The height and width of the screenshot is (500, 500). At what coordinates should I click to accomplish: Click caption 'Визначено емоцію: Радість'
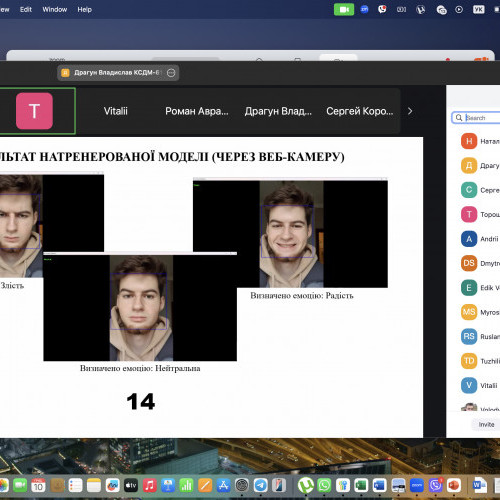pos(302,295)
